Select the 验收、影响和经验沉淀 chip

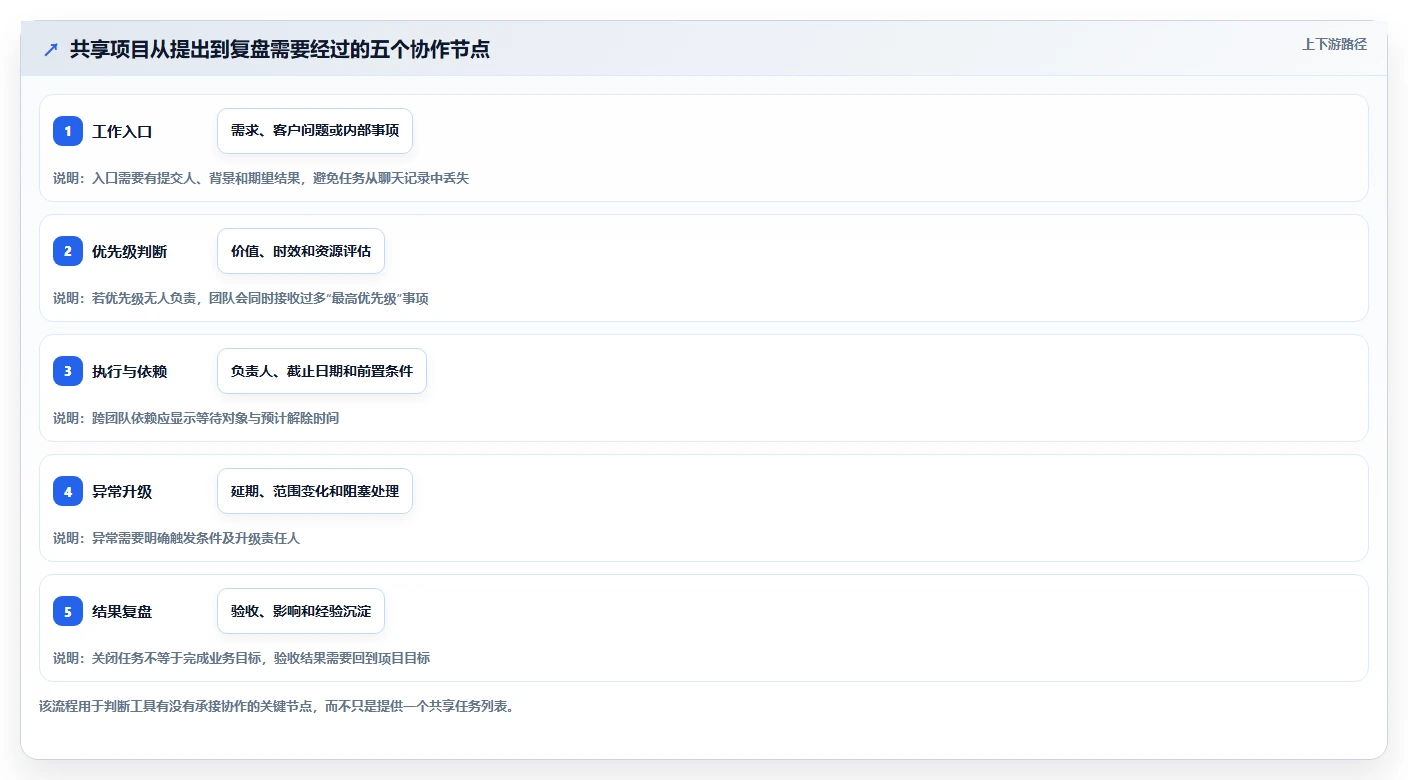pos(301,611)
